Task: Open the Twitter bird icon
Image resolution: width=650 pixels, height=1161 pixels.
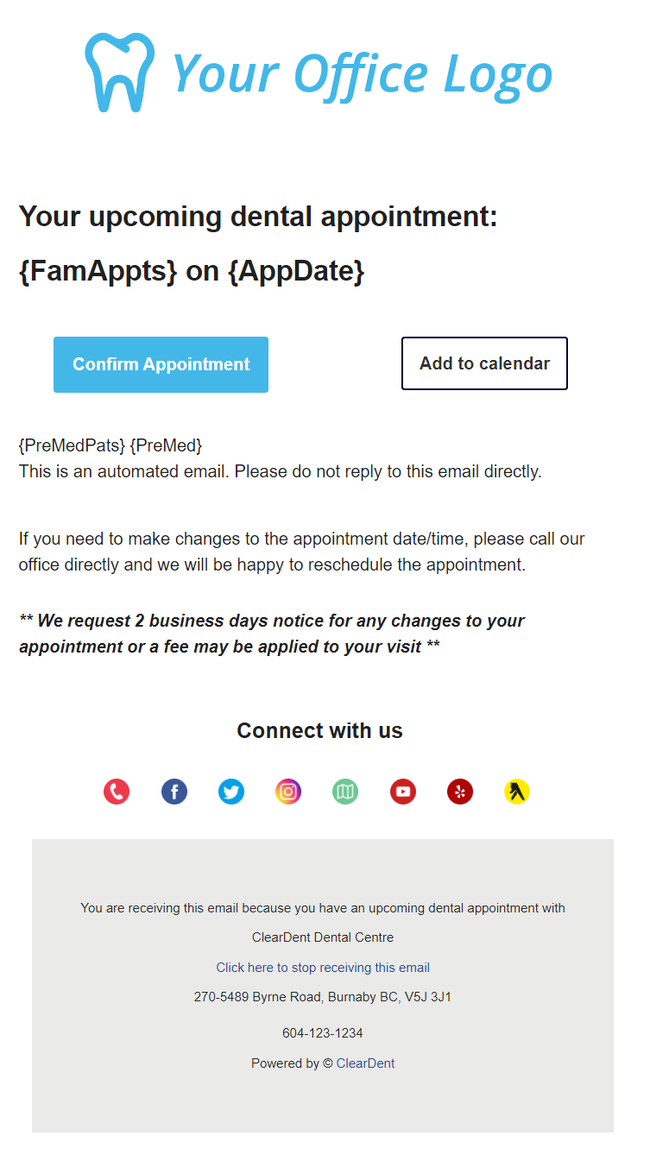Action: [231, 792]
